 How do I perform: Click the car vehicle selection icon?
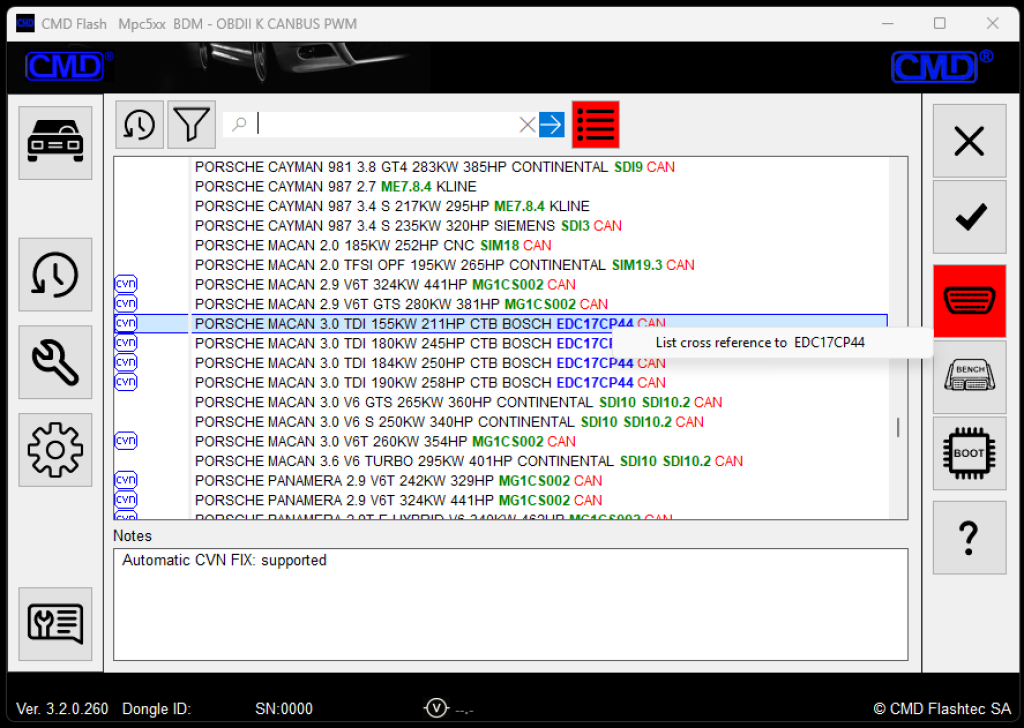(x=55, y=143)
